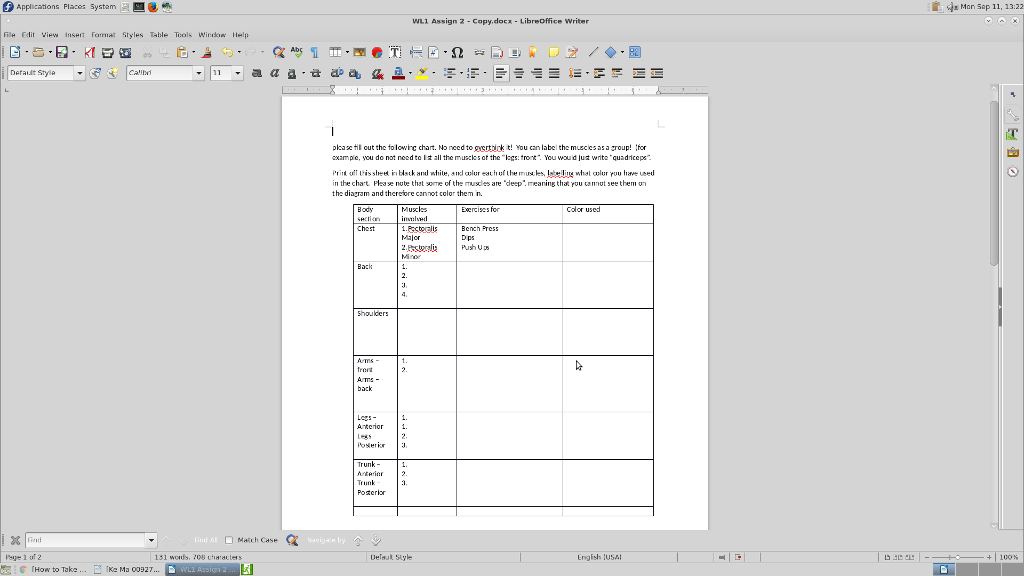Insert an image

[x=359, y=50]
